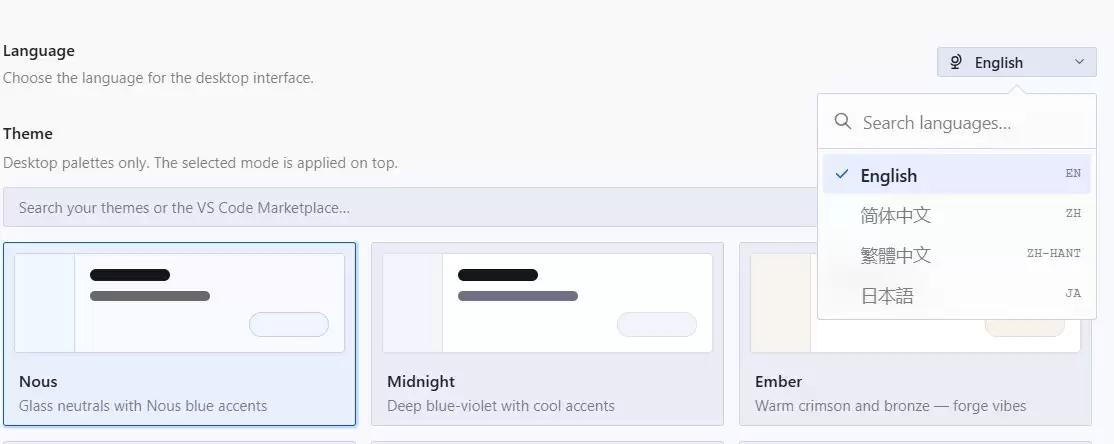Open the English language combo box
This screenshot has width=1114, height=444.
(x=1017, y=63)
